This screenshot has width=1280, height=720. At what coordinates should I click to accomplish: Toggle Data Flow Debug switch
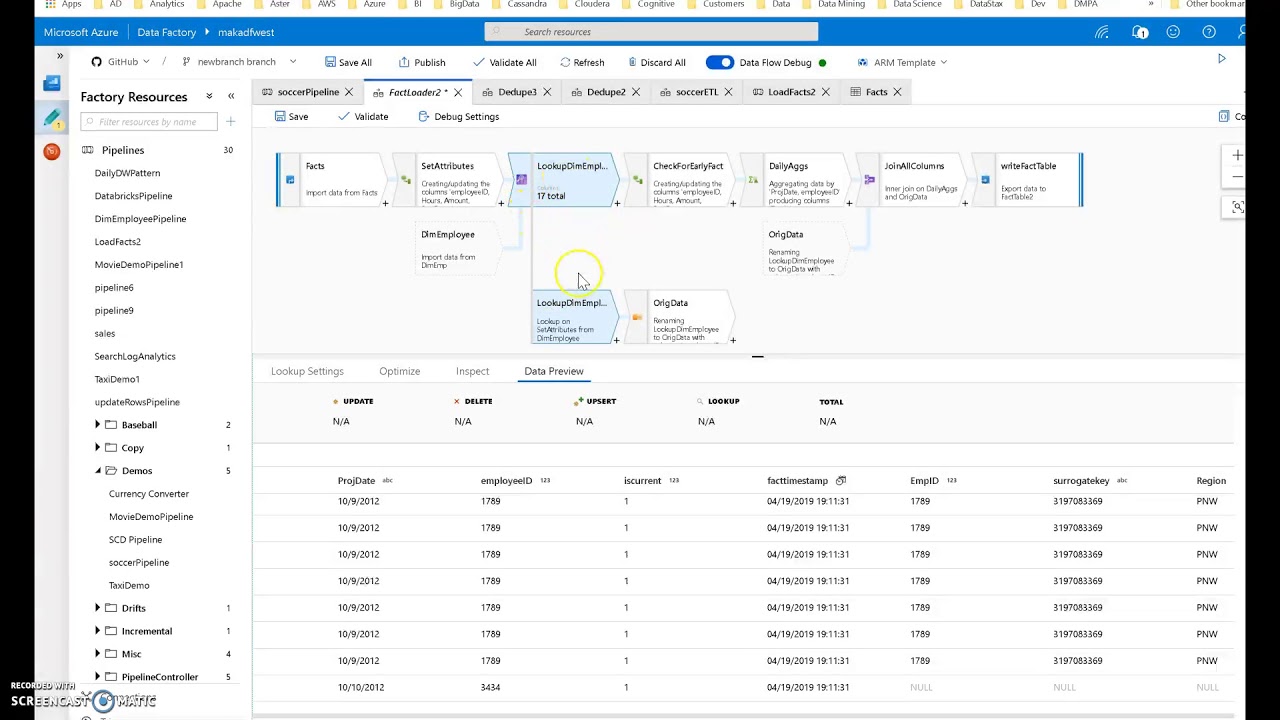pyautogui.click(x=719, y=63)
